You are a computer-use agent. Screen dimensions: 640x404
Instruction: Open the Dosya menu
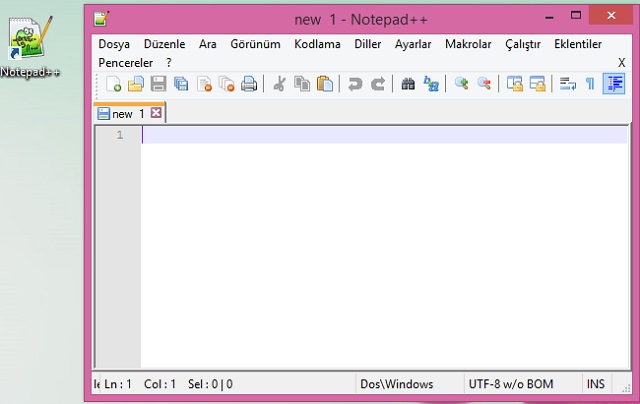[114, 44]
